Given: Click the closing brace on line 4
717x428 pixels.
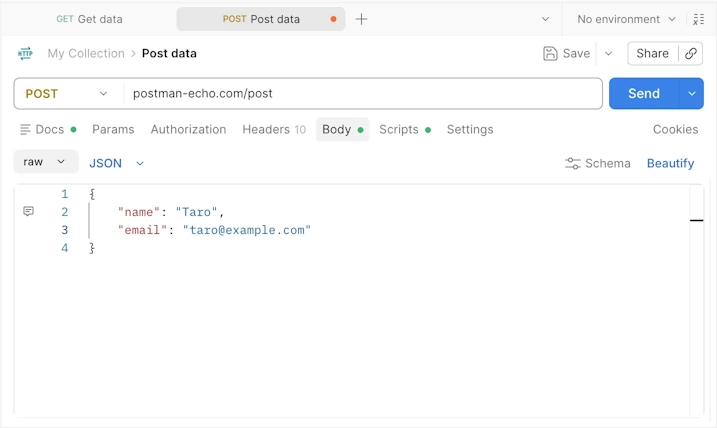Looking at the screenshot, I should point(92,248).
